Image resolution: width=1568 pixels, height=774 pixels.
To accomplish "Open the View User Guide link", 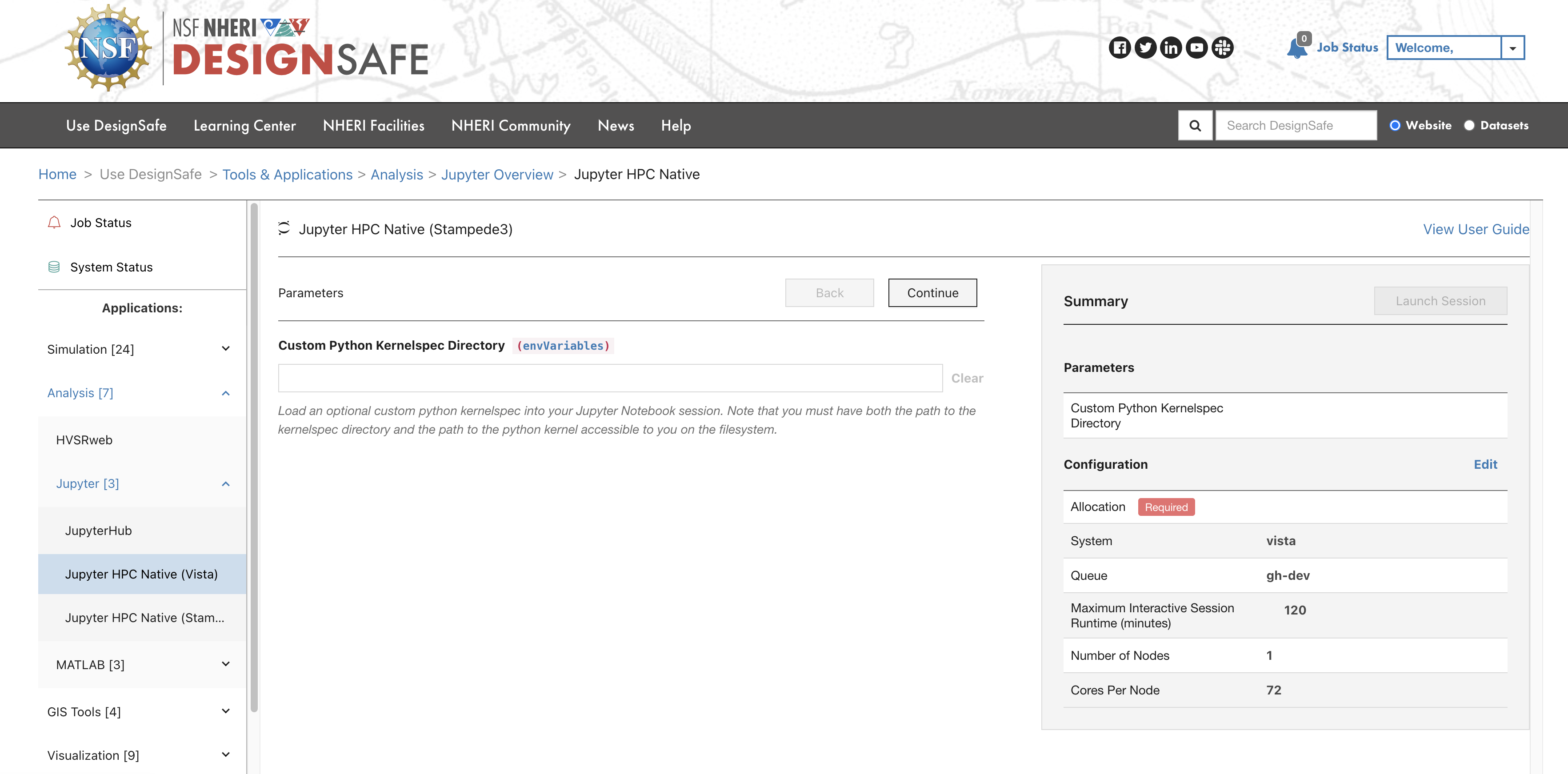I will pyautogui.click(x=1476, y=229).
